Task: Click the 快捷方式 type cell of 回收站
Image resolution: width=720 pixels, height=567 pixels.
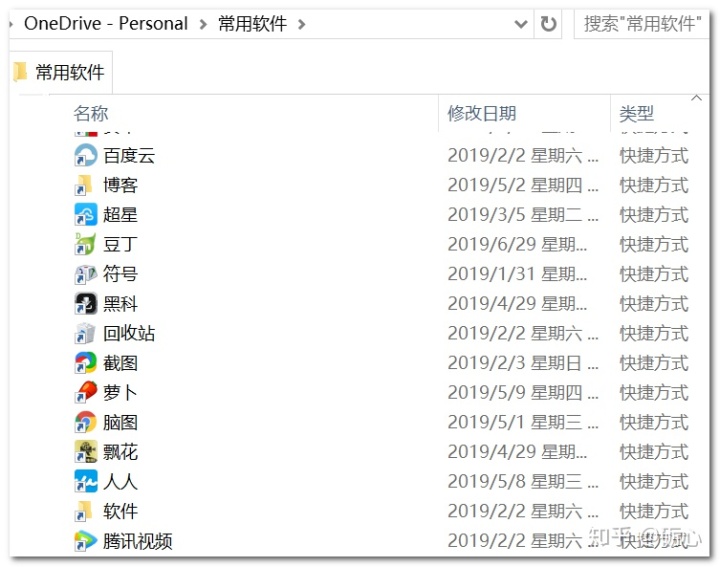Action: point(654,333)
